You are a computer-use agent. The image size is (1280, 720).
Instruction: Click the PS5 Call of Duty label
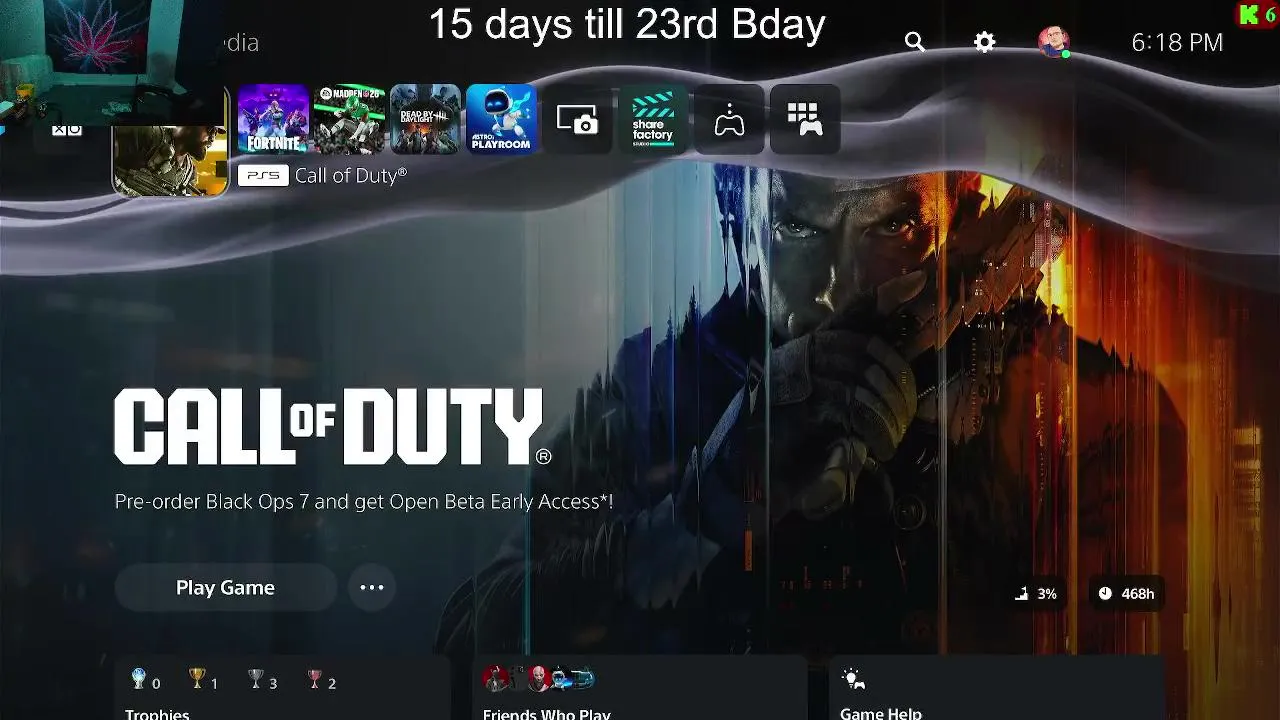(x=322, y=176)
